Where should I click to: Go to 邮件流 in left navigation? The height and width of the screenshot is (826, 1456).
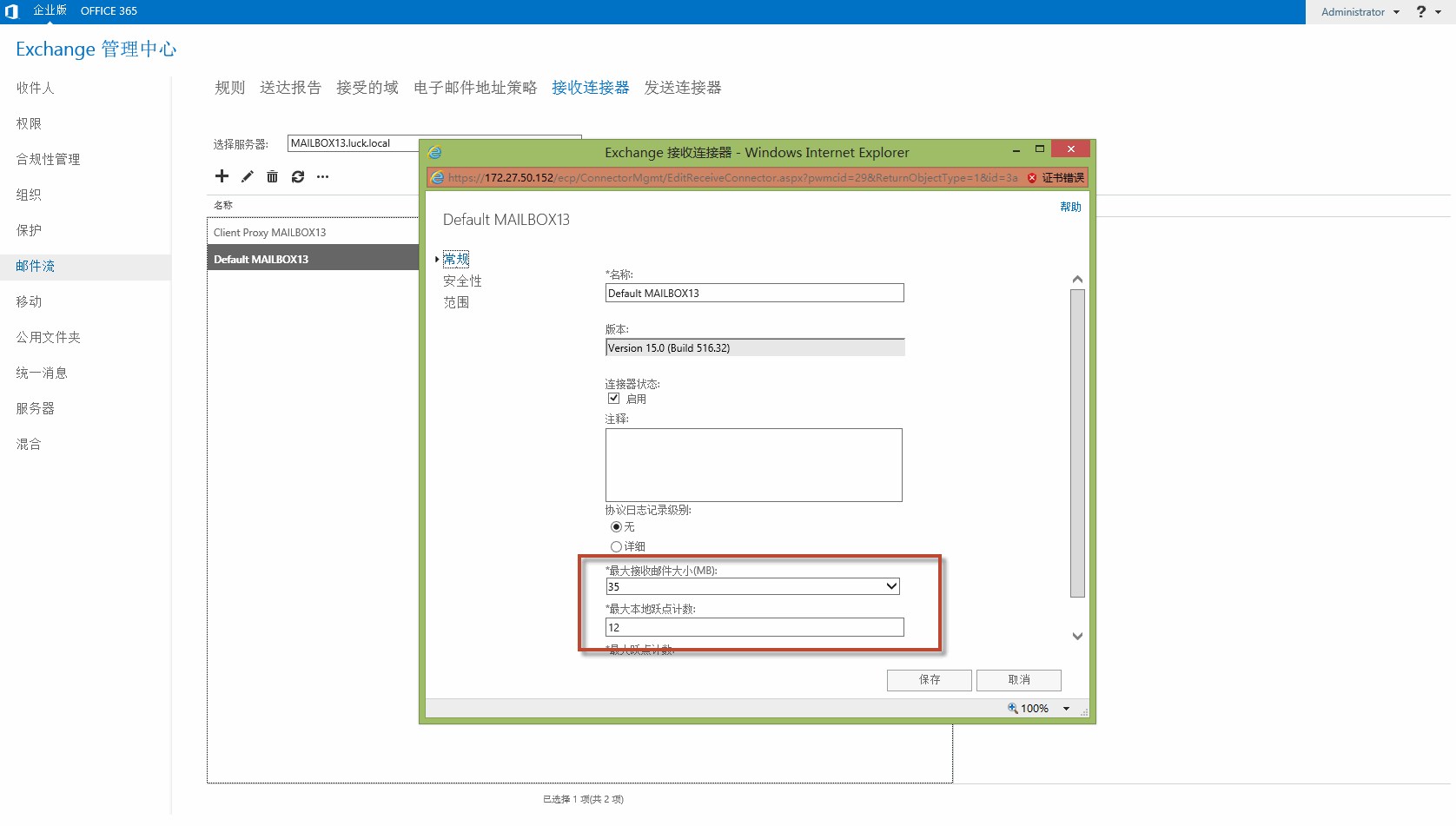coord(35,266)
